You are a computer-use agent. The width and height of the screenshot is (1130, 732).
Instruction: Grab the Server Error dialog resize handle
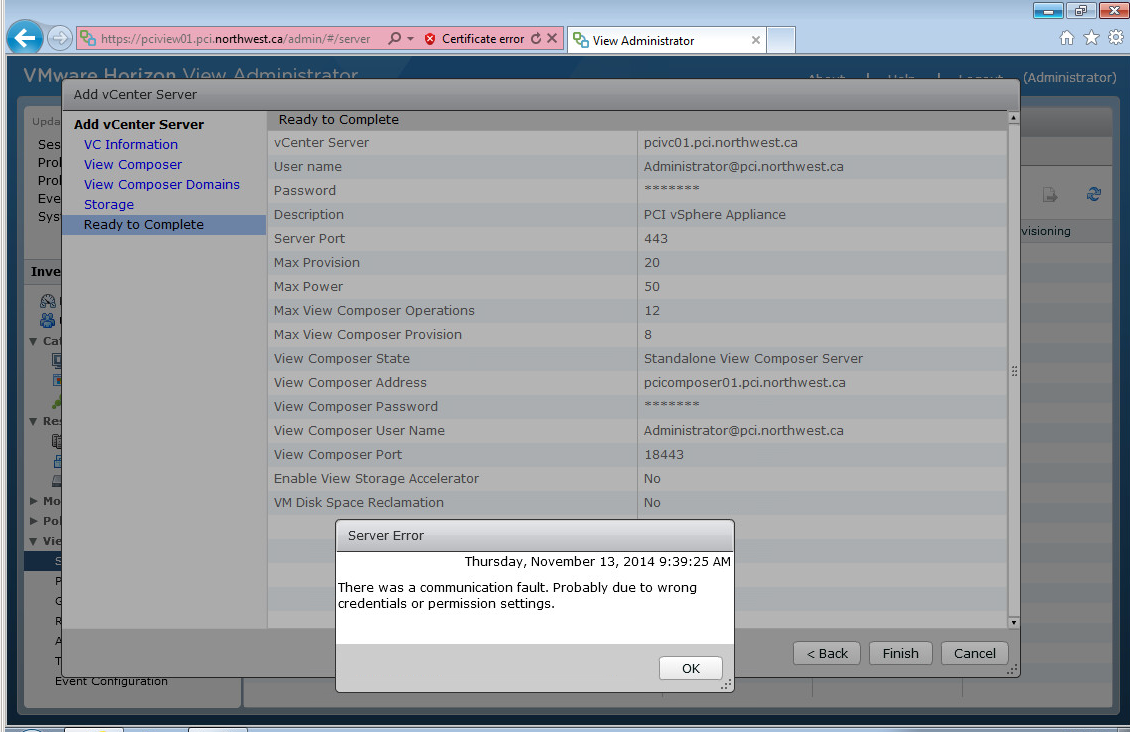(x=726, y=684)
